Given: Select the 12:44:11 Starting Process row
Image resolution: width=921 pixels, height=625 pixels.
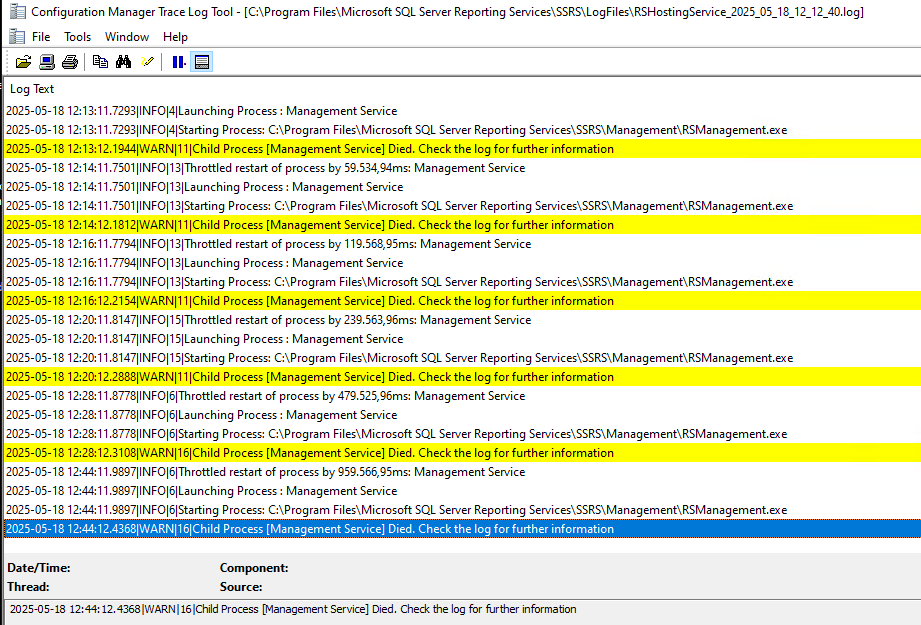Looking at the screenshot, I should (462, 510).
